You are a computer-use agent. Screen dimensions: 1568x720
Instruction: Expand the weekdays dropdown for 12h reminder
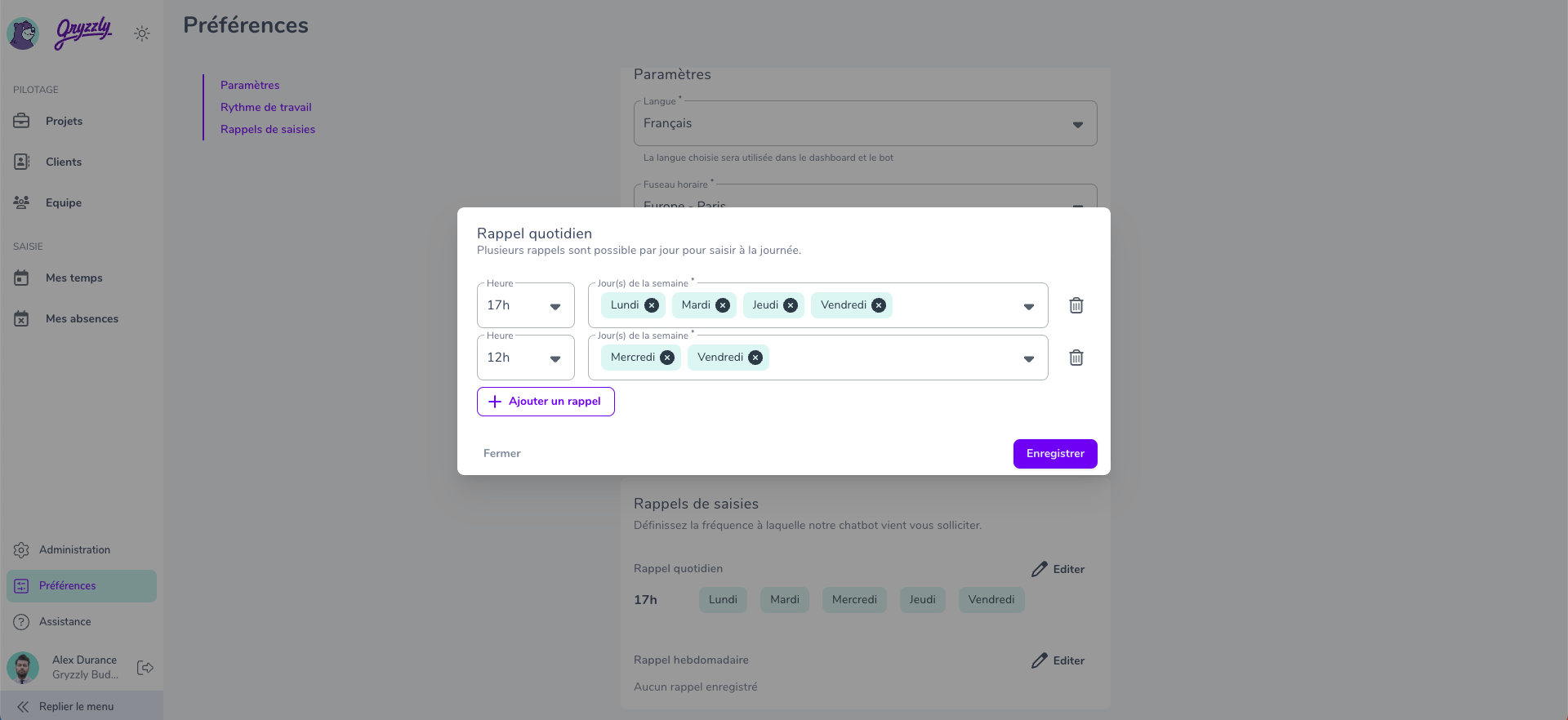click(x=1028, y=358)
